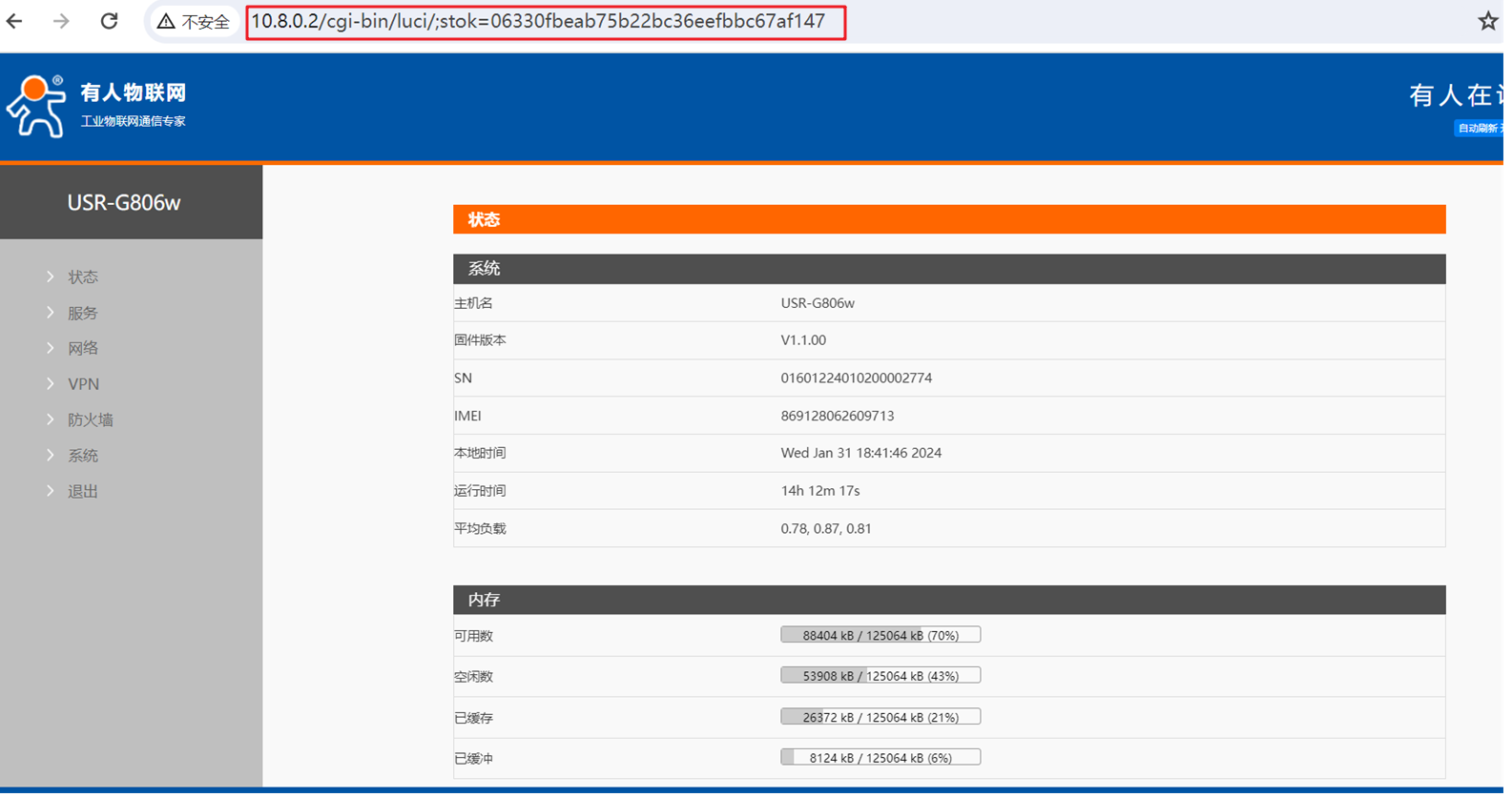Screen dimensions: 1512x797
Task: Click the browser forward arrow
Action: coord(61,21)
